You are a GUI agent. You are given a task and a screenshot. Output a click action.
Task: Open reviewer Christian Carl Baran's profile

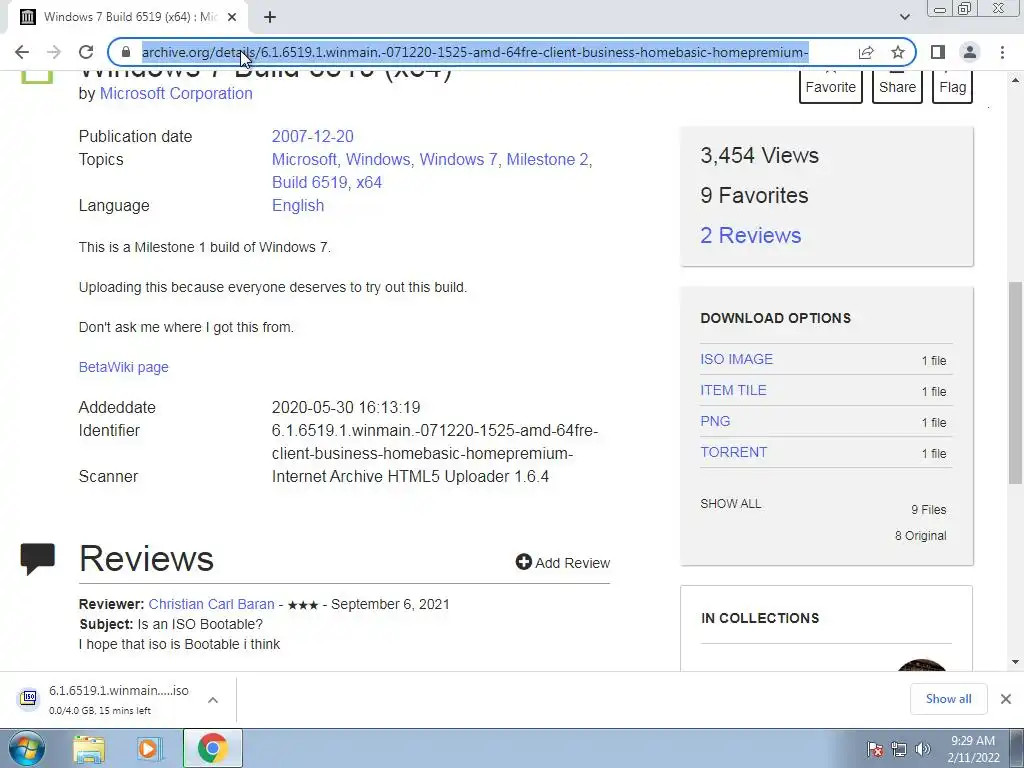click(x=211, y=604)
